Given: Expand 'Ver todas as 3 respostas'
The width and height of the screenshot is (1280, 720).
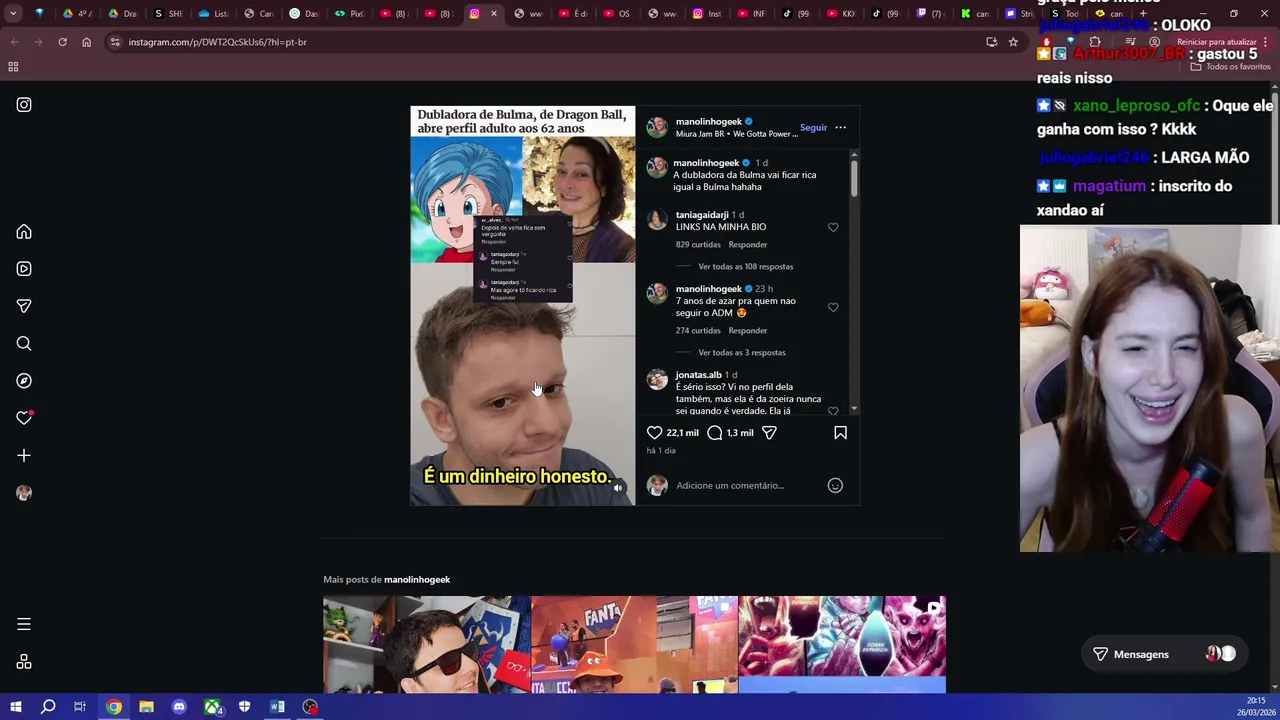Looking at the screenshot, I should [x=742, y=353].
